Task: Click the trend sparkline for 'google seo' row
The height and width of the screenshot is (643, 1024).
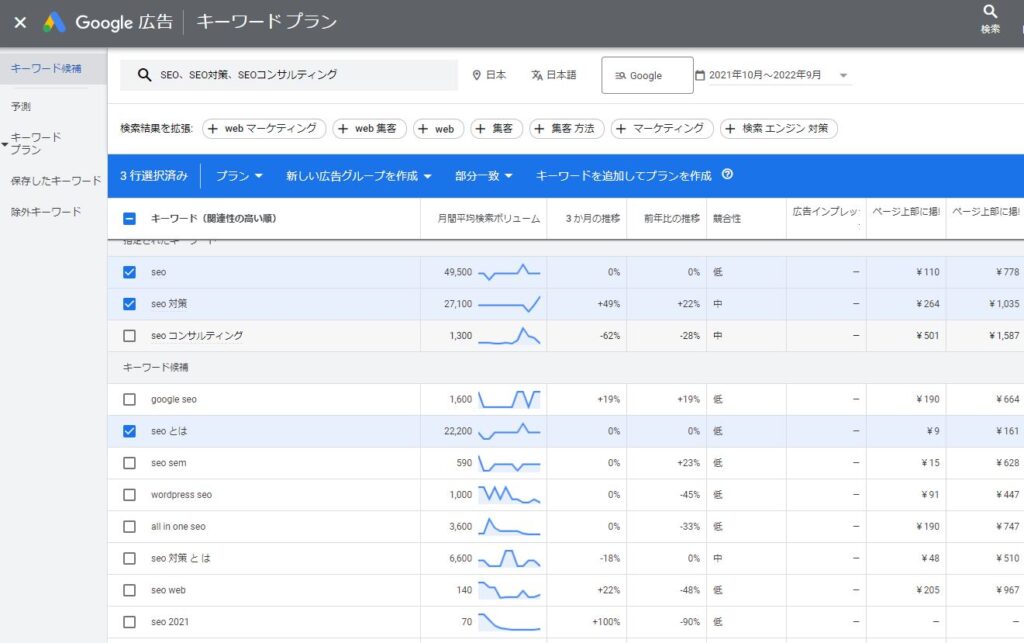Action: coord(509,399)
